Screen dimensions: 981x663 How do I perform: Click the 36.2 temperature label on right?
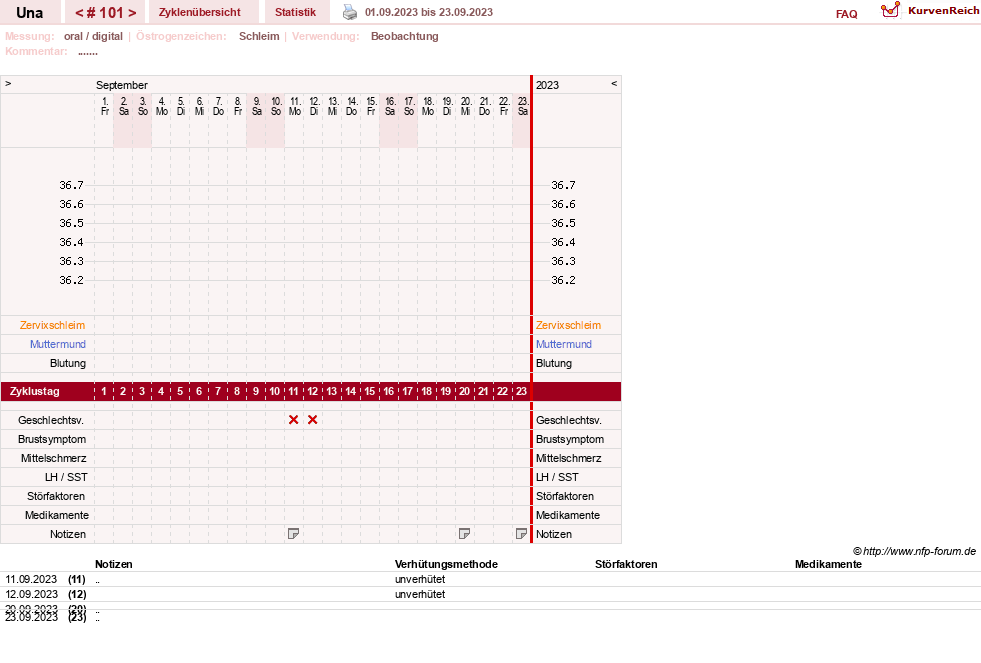pyautogui.click(x=563, y=280)
